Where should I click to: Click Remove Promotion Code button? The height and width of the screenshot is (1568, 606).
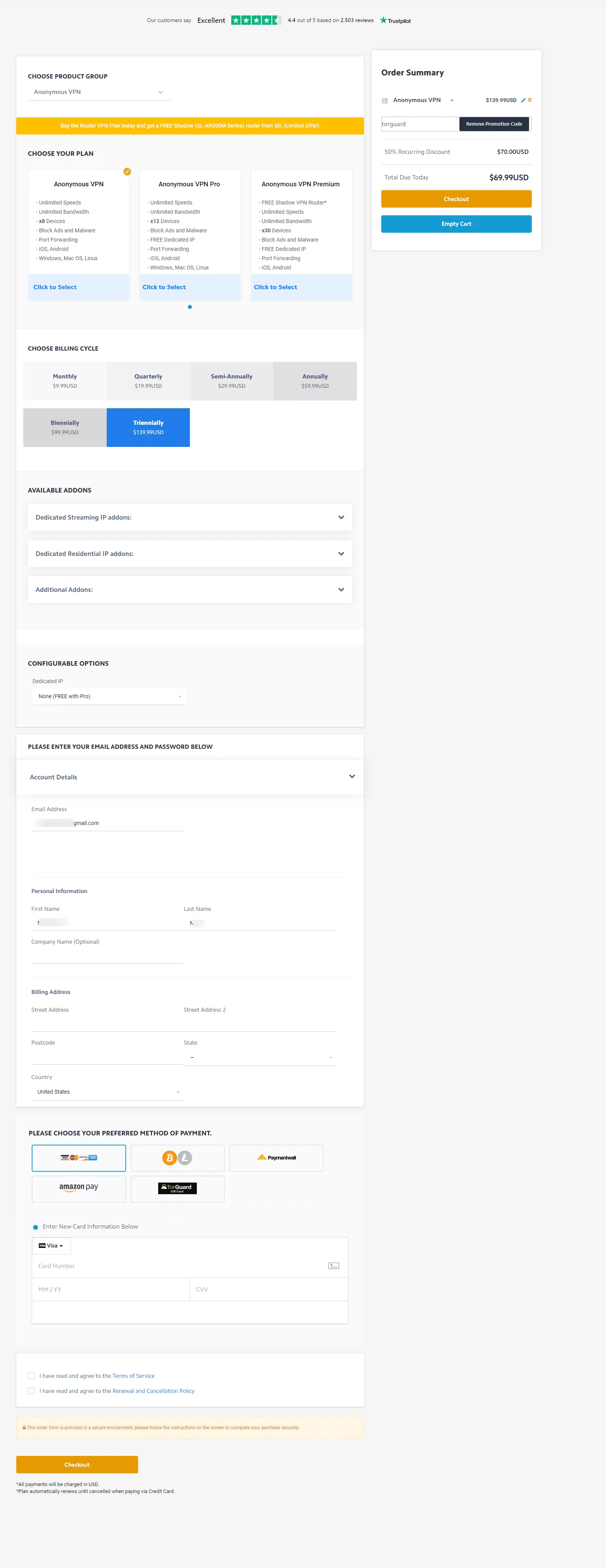(494, 124)
